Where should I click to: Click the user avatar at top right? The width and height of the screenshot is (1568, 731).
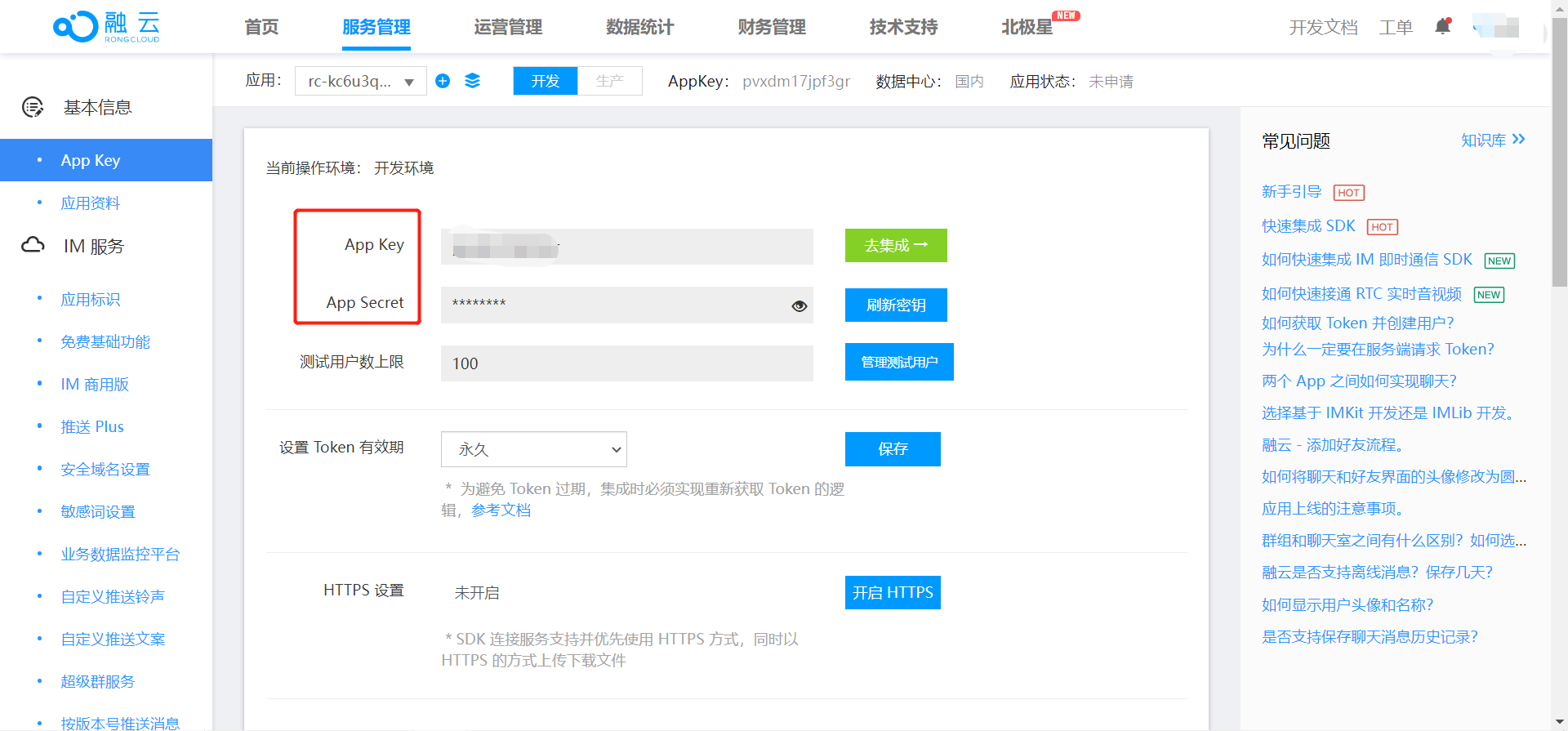(x=1498, y=27)
